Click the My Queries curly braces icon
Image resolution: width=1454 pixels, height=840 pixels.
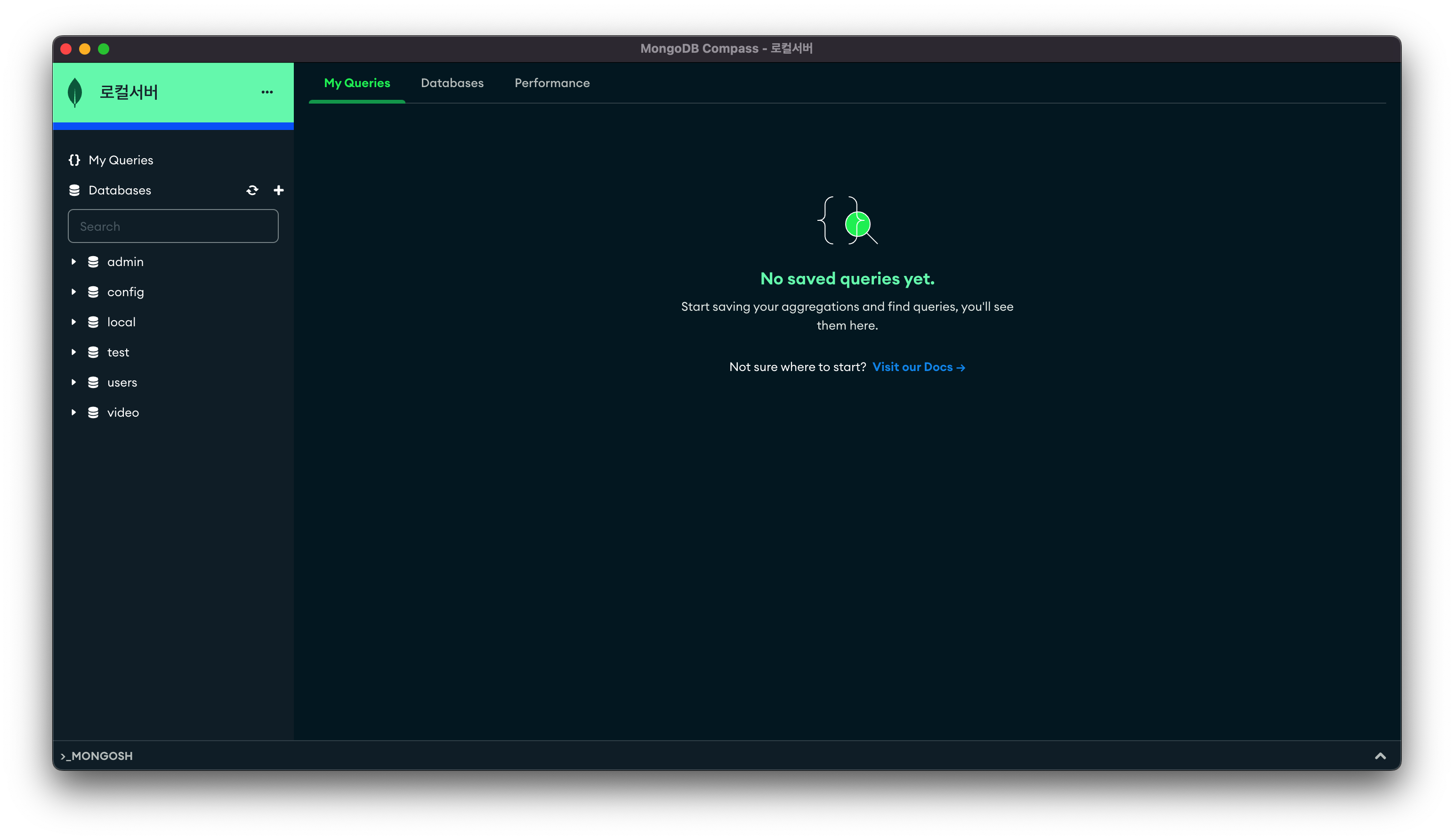coord(74,161)
